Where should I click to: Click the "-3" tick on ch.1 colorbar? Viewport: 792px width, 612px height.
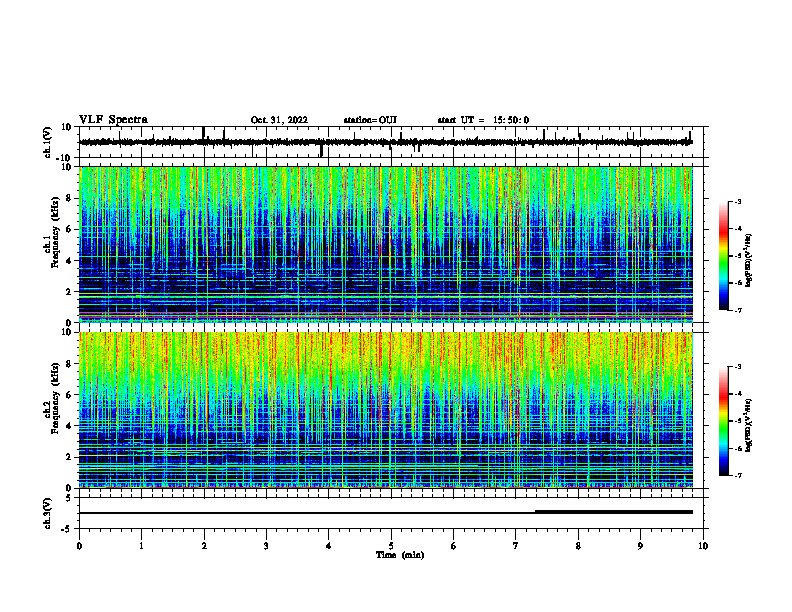click(x=738, y=201)
